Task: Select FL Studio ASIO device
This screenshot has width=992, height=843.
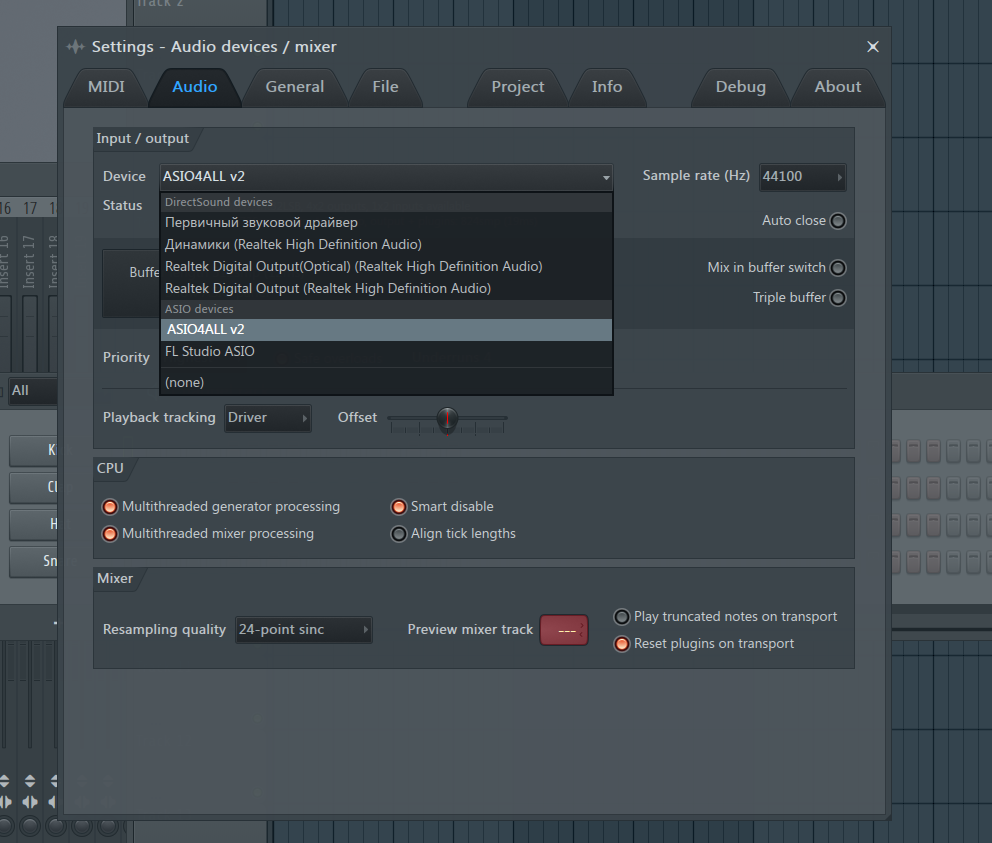Action: point(210,351)
